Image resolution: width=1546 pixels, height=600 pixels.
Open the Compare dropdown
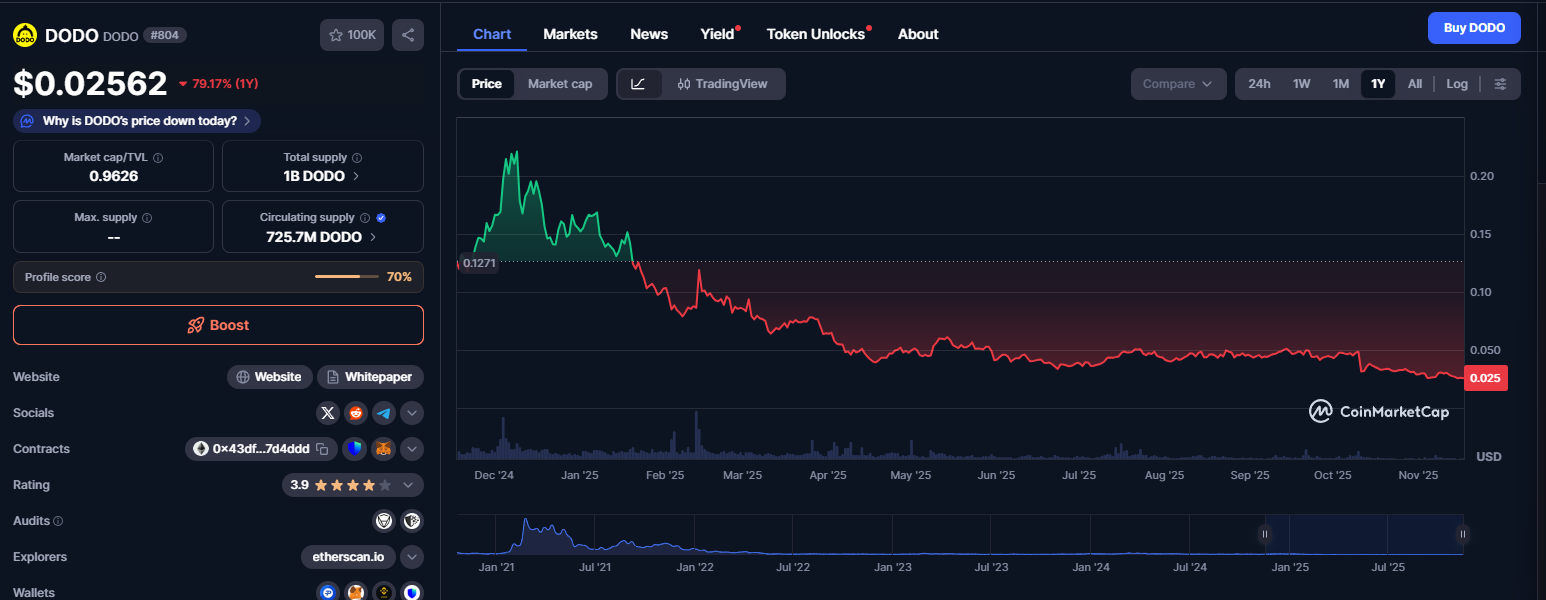[1178, 84]
